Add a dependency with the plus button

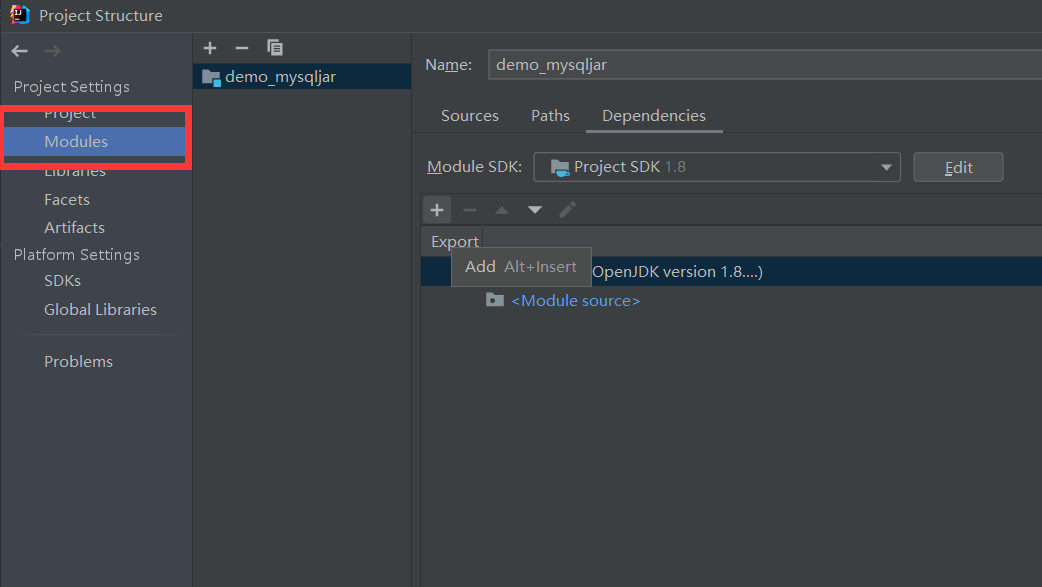(x=437, y=210)
